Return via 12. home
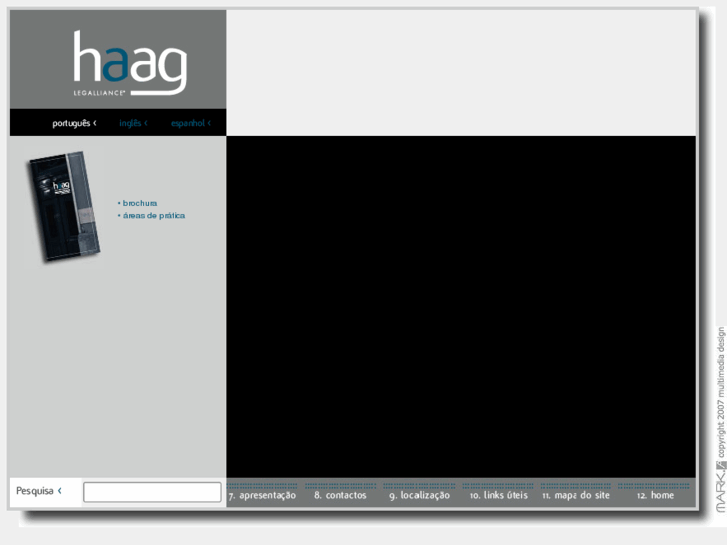This screenshot has width=727, height=545. 655,495
